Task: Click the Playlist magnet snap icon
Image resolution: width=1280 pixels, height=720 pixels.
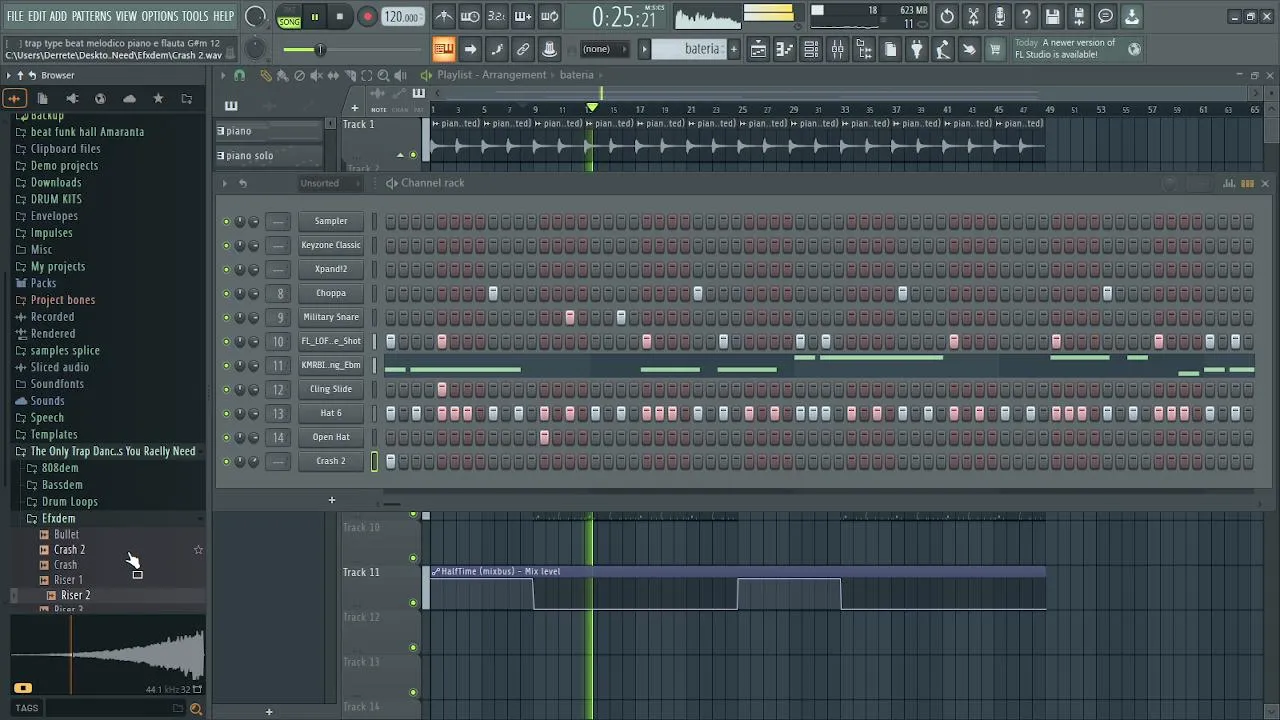Action: 239,75
